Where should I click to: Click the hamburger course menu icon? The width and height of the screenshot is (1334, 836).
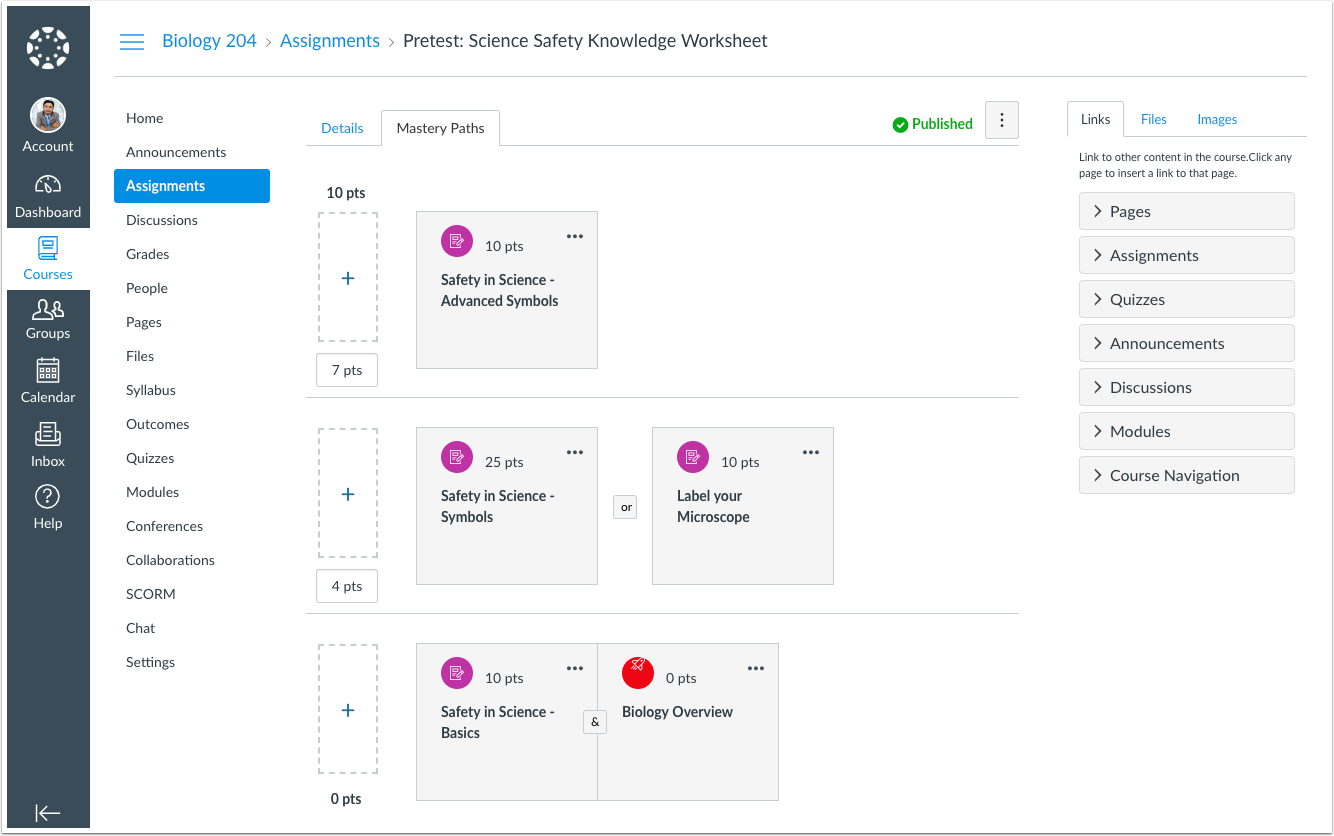[132, 42]
